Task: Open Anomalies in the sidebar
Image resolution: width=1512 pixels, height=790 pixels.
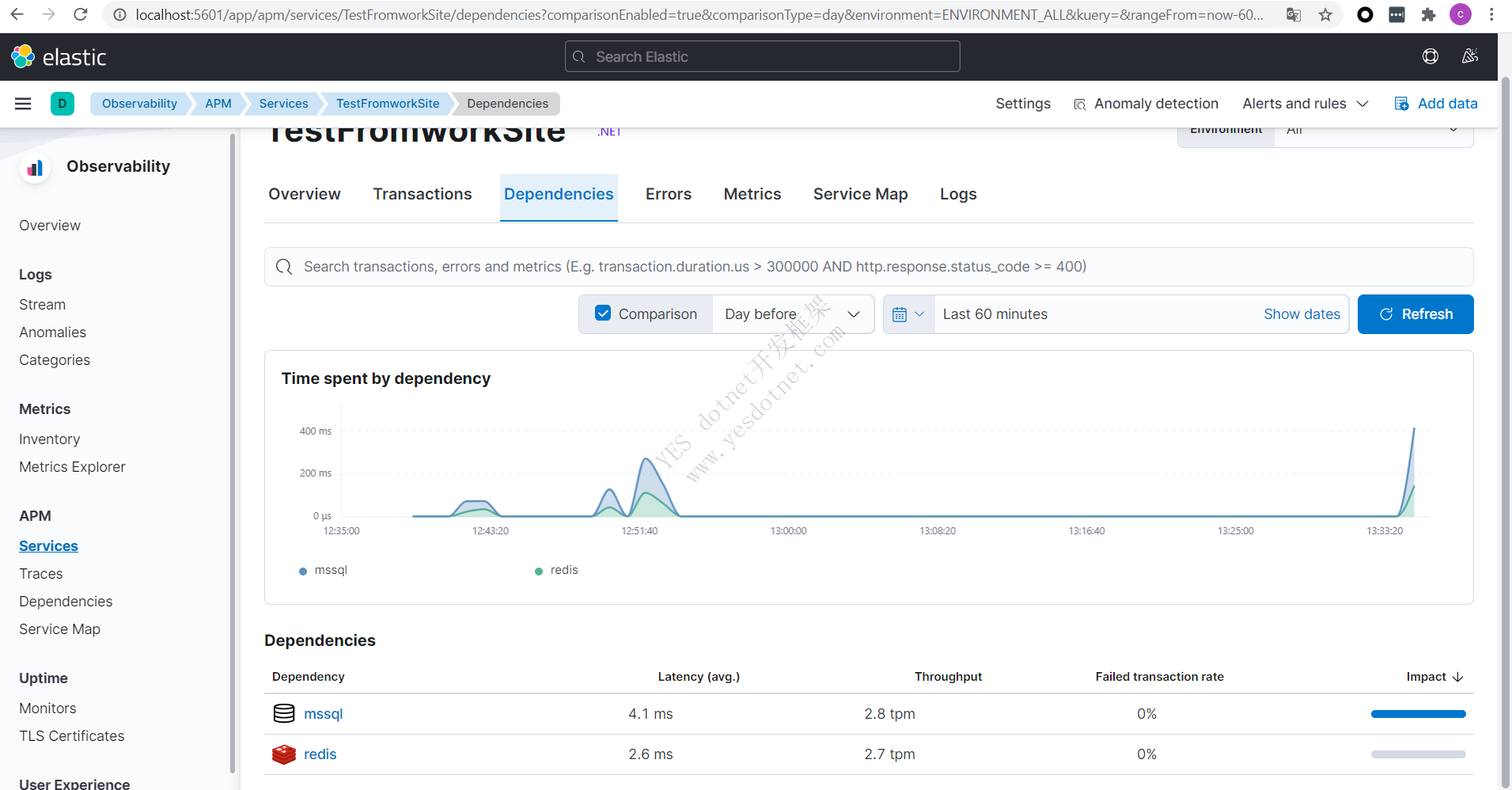Action: click(x=53, y=332)
